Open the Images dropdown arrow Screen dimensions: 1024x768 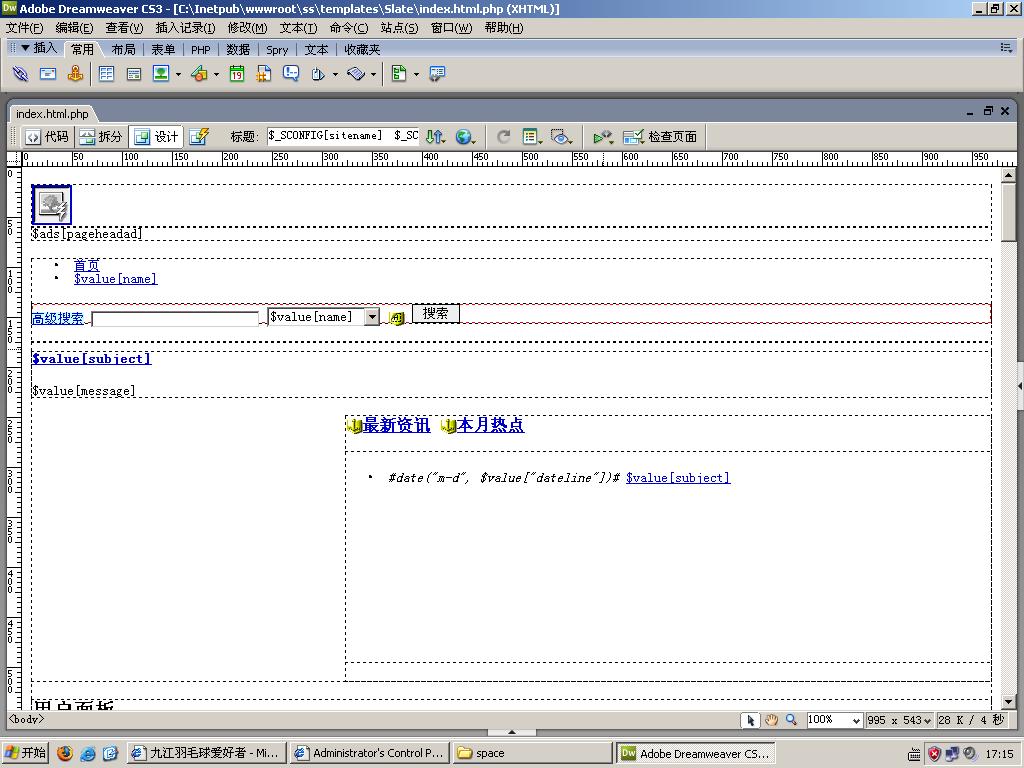(178, 74)
